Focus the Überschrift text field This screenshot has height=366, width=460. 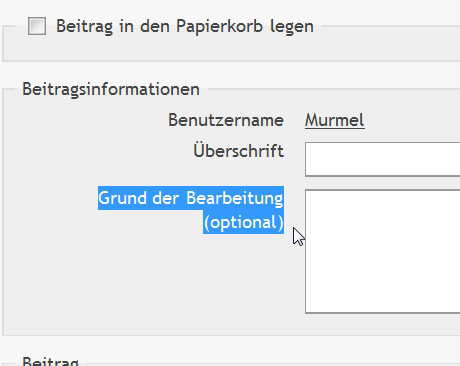click(x=382, y=159)
